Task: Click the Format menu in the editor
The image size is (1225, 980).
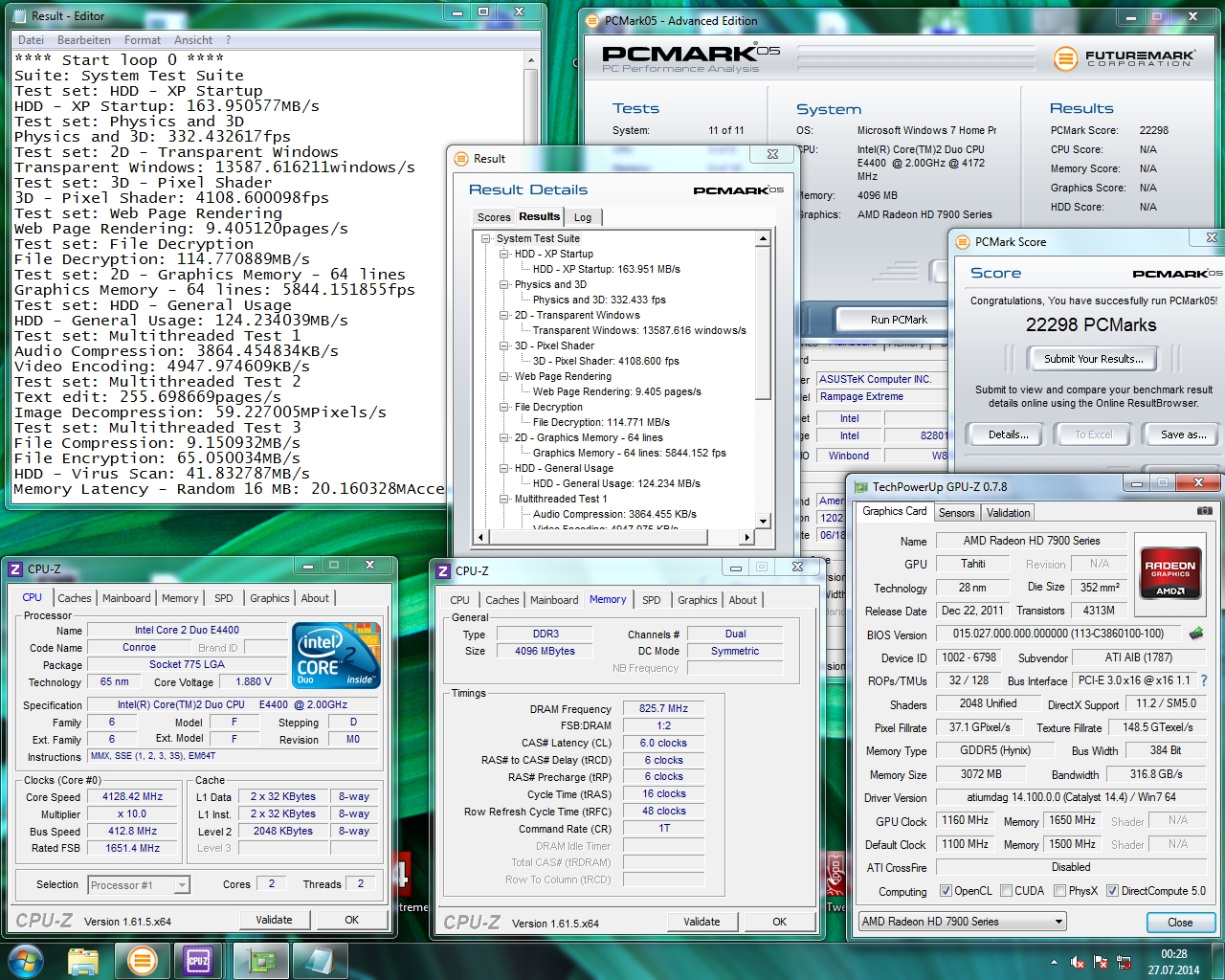Action: tap(143, 40)
